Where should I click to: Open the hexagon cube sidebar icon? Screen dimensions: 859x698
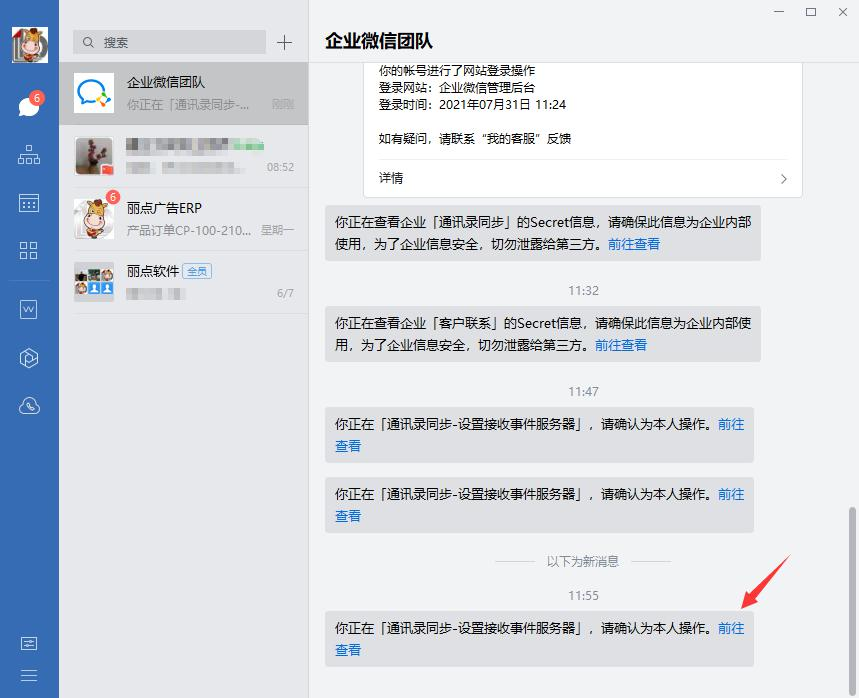tap(29, 358)
